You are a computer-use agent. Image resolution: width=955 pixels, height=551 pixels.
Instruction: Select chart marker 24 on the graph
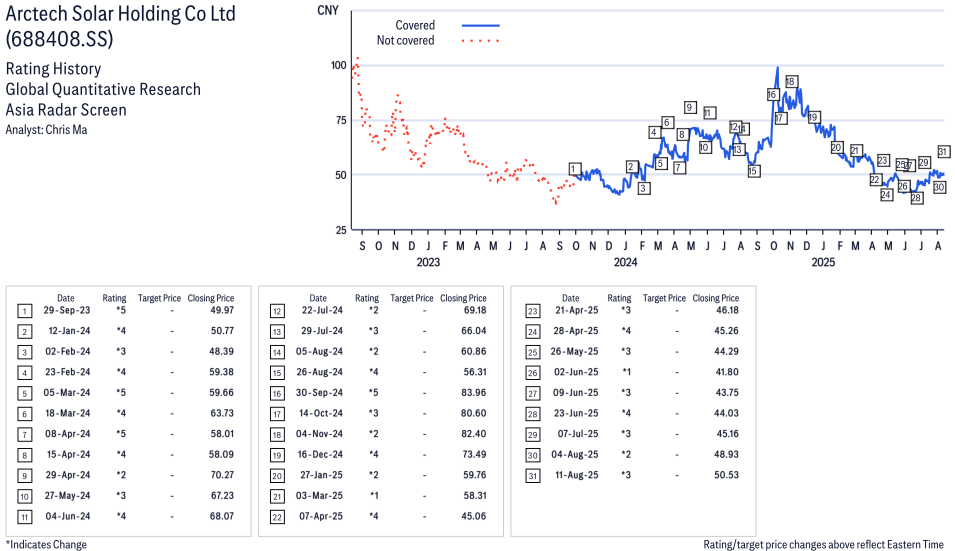coord(886,195)
